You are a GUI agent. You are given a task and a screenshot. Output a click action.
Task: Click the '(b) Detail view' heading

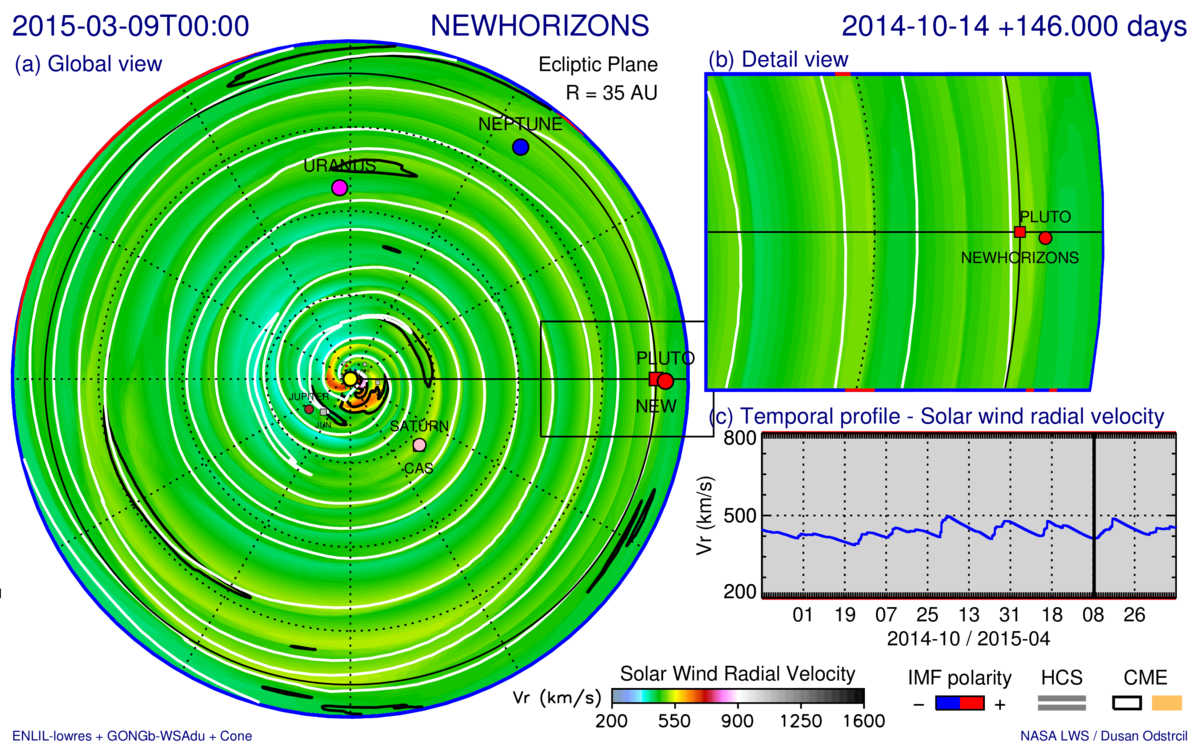click(x=778, y=59)
